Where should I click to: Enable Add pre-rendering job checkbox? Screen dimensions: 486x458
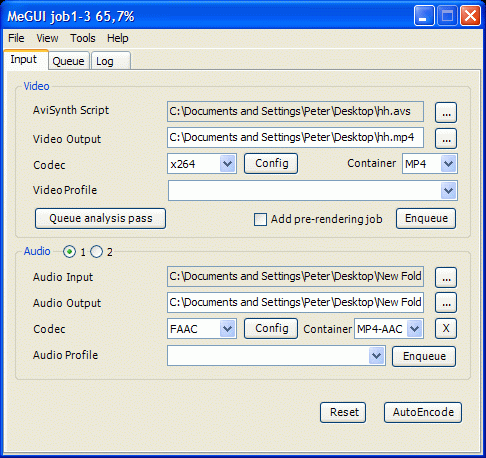coord(260,219)
